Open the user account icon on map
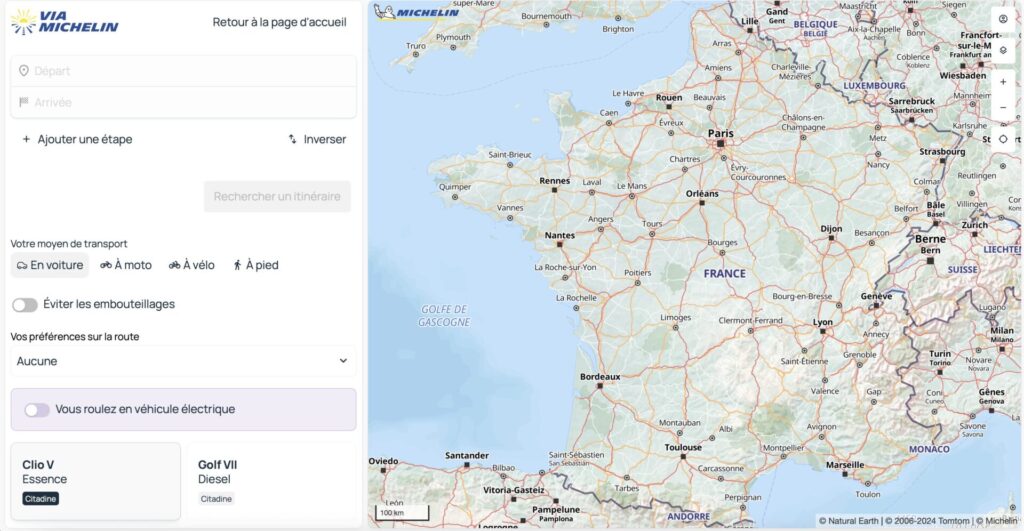The width and height of the screenshot is (1024, 531). point(1003,19)
